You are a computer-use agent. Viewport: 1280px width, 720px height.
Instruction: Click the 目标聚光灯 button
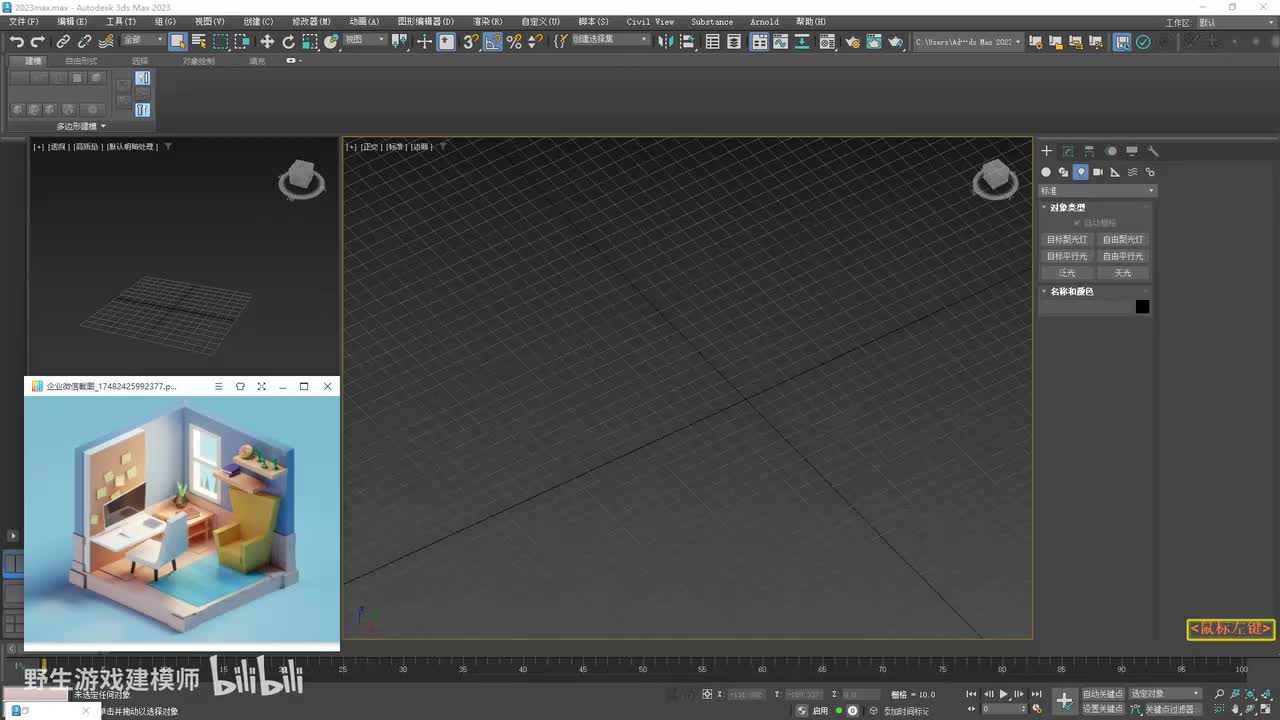click(1067, 240)
